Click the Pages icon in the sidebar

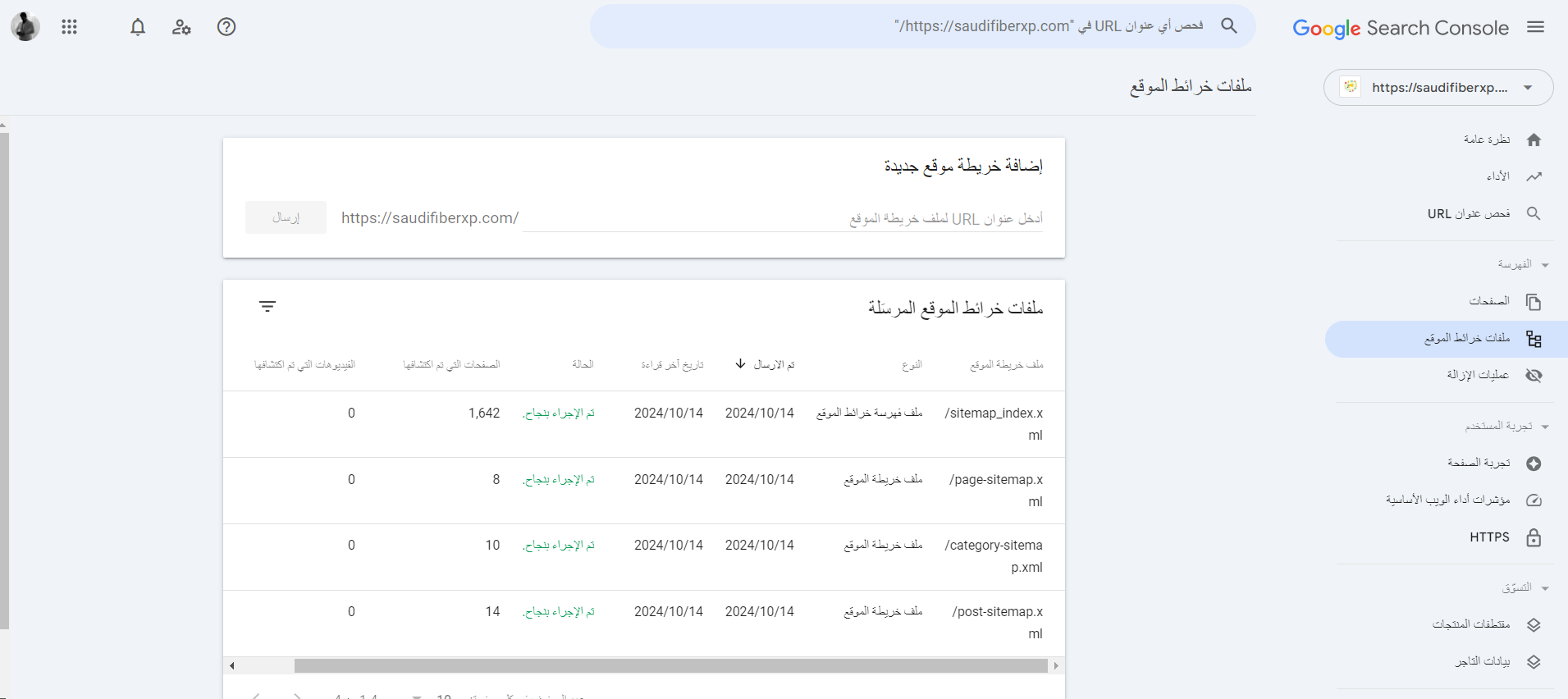pos(1534,302)
